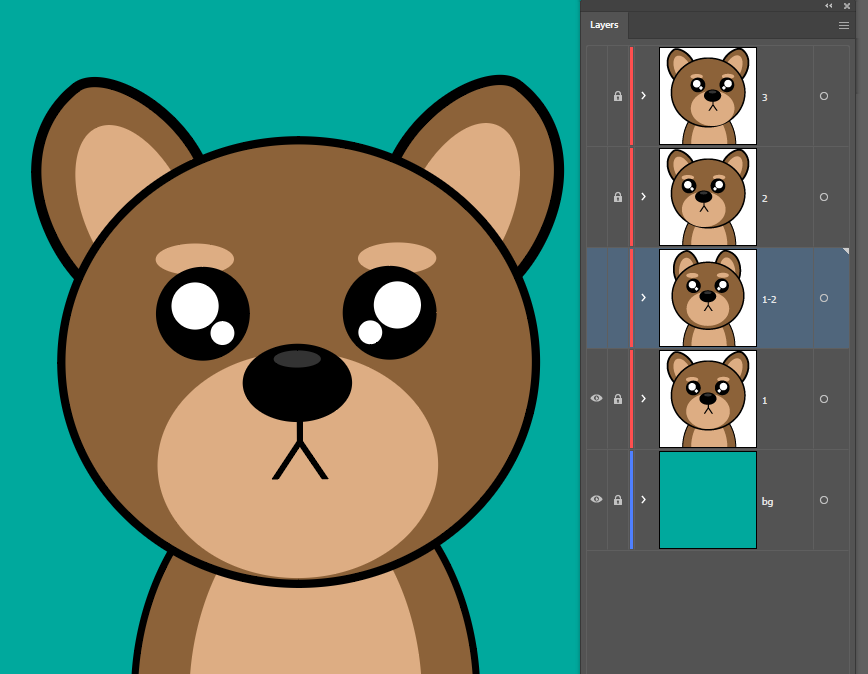Click the bear's left eye on canvas
The width and height of the screenshot is (868, 674).
coord(203,314)
